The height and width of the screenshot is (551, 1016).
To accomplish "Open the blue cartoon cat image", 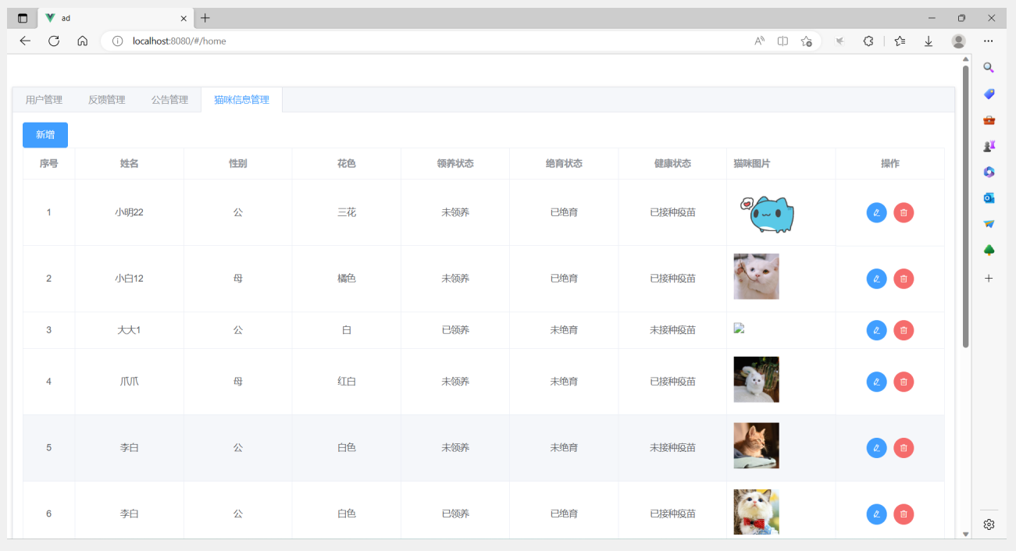I will (x=767, y=213).
